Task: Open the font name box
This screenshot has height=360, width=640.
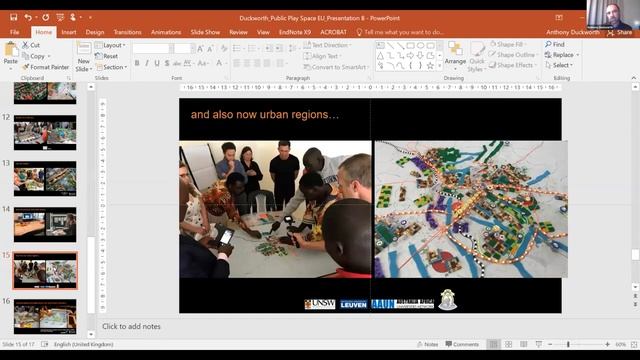Action: coord(151,49)
